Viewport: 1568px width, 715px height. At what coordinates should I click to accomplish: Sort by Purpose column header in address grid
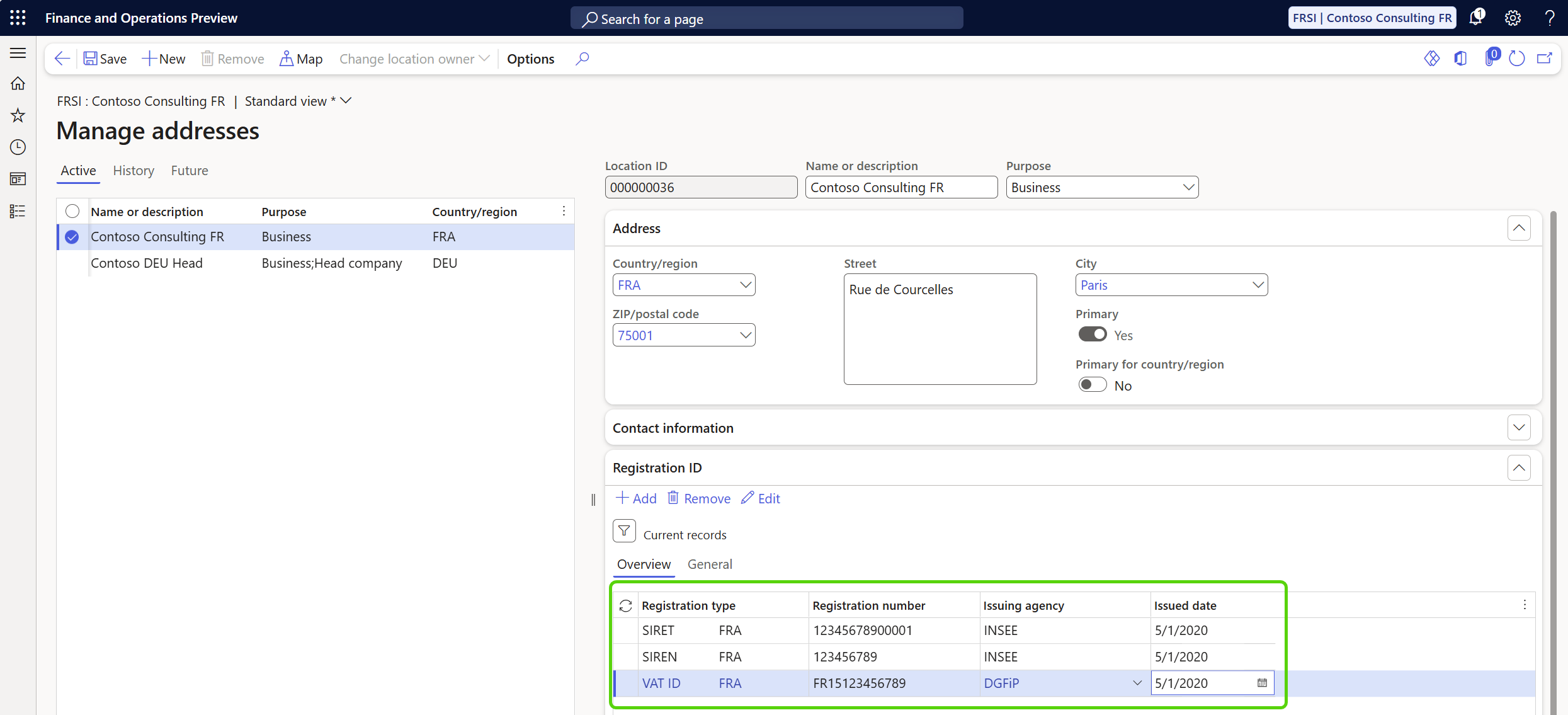(283, 212)
